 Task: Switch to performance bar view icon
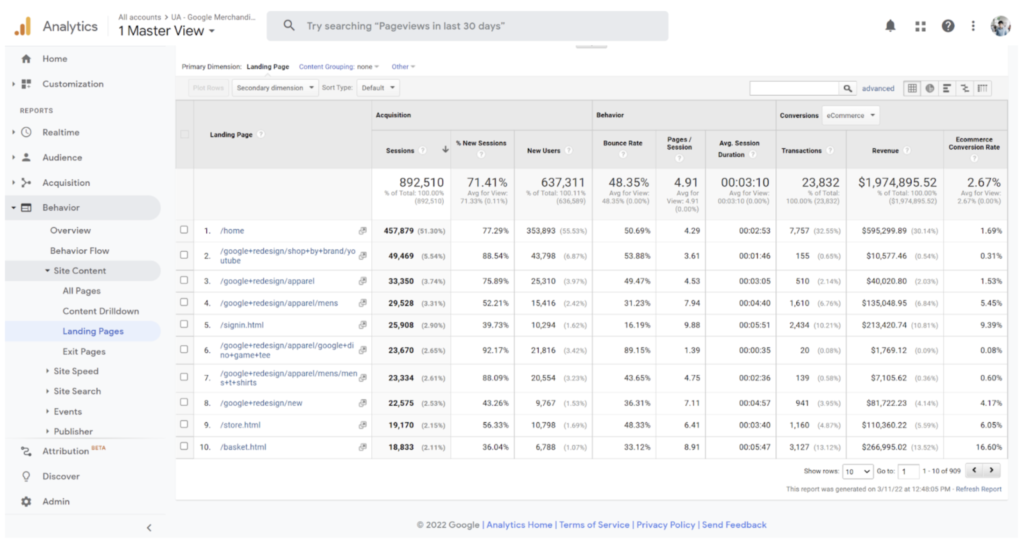coord(947,88)
